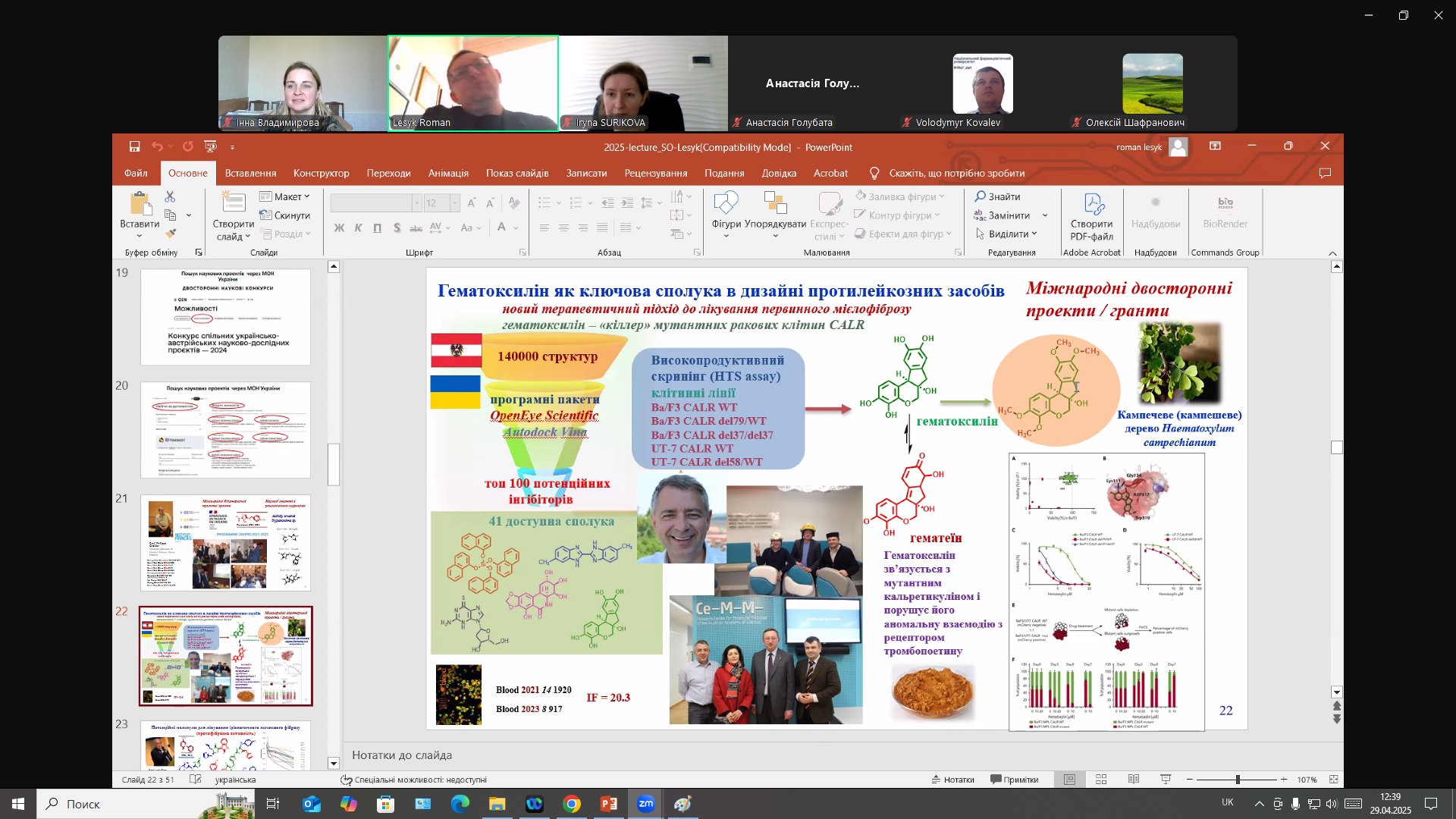Click the Замінити replace button
This screenshot has height=819, width=1456.
[x=1009, y=215]
